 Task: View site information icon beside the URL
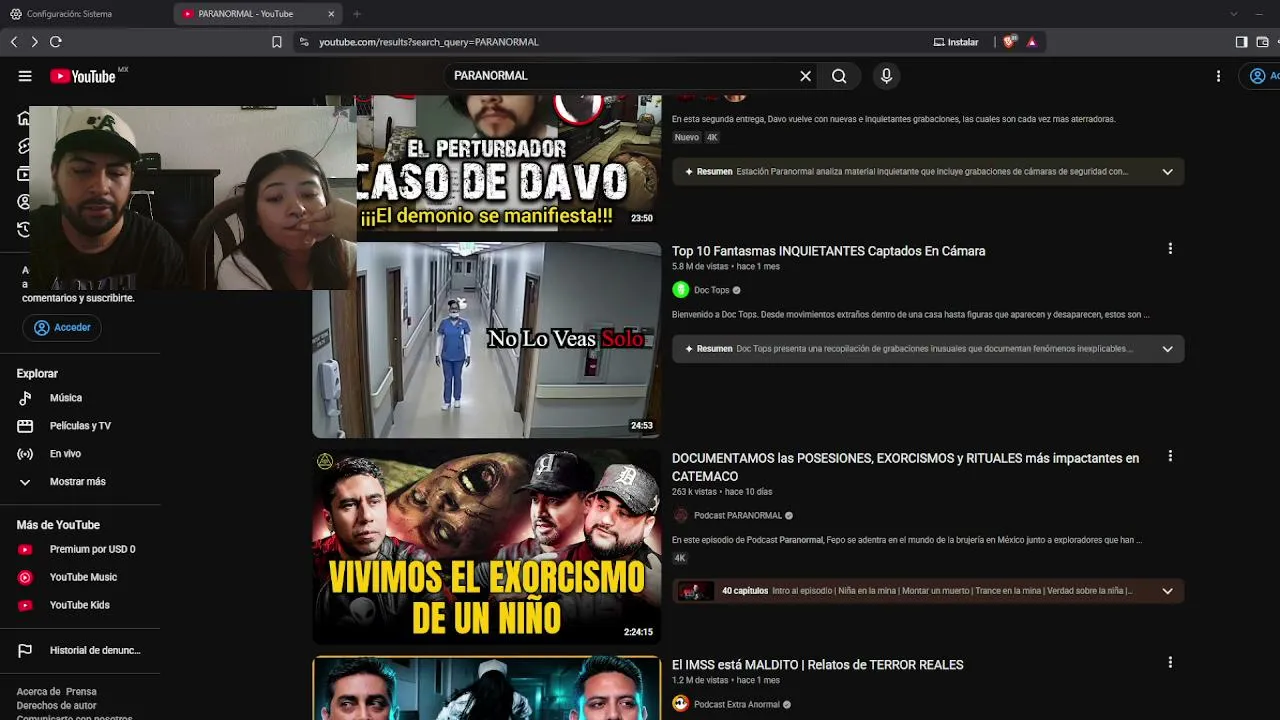304,42
